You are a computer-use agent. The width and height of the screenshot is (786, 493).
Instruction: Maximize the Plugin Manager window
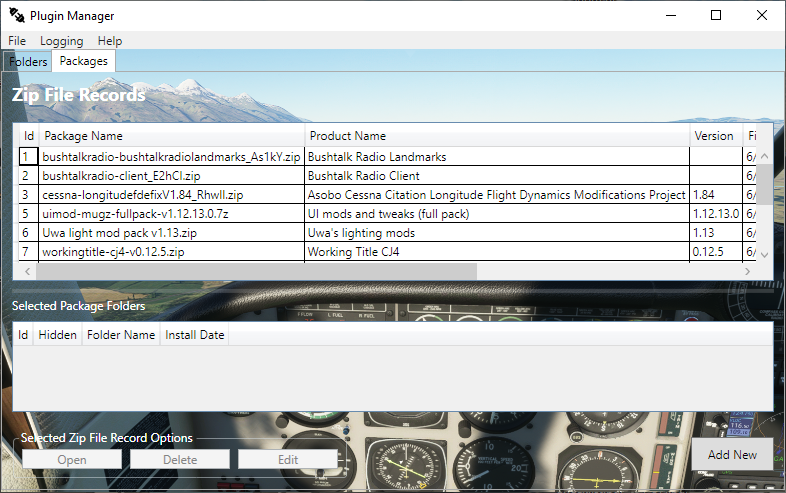tap(716, 16)
